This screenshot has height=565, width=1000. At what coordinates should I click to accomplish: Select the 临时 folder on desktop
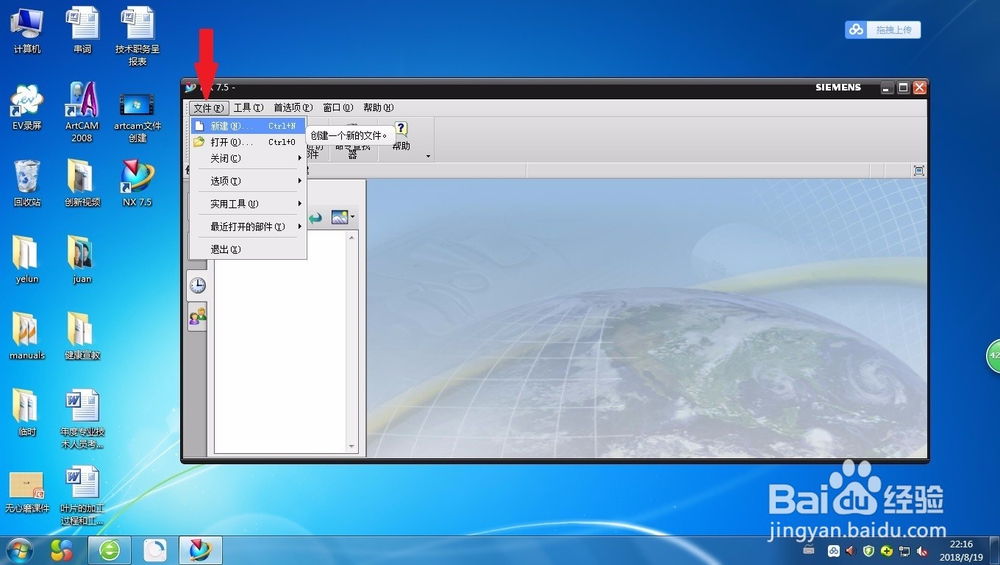[27, 413]
